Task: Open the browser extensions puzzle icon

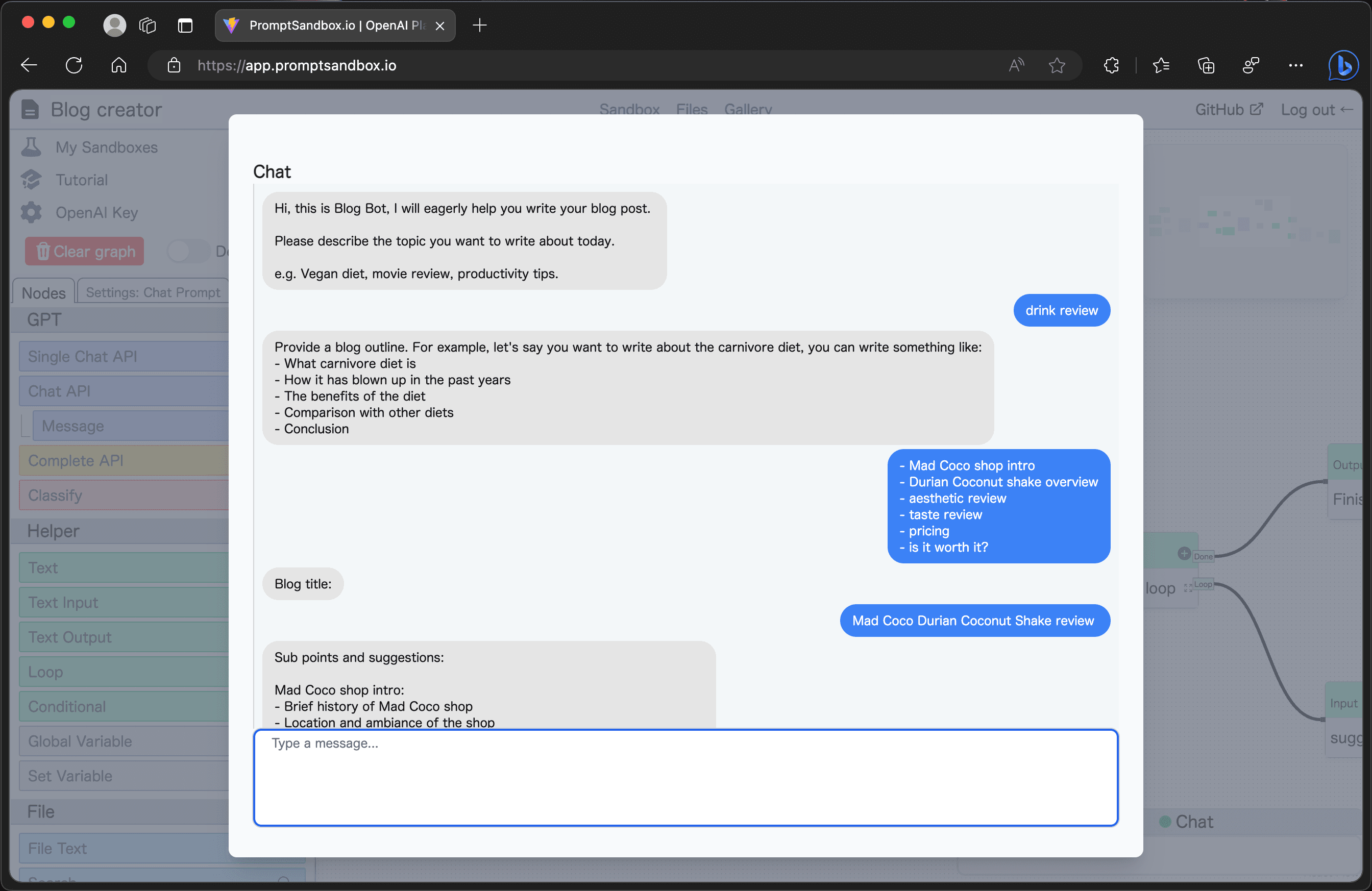Action: coord(1111,66)
